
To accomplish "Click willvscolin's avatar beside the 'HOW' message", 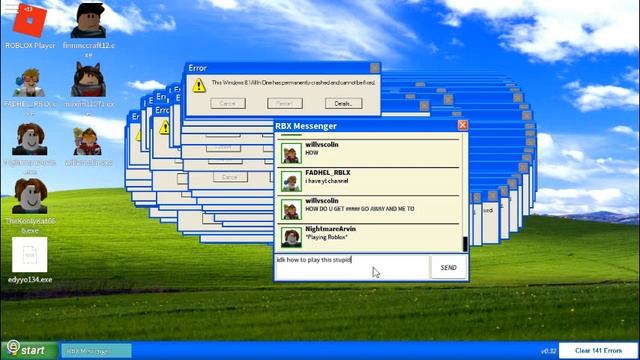I will click(x=291, y=153).
